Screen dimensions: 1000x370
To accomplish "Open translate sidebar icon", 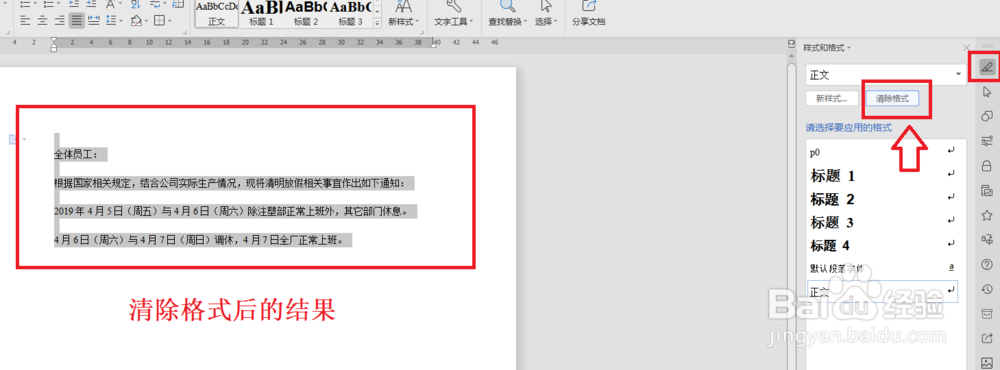I will coord(987,239).
